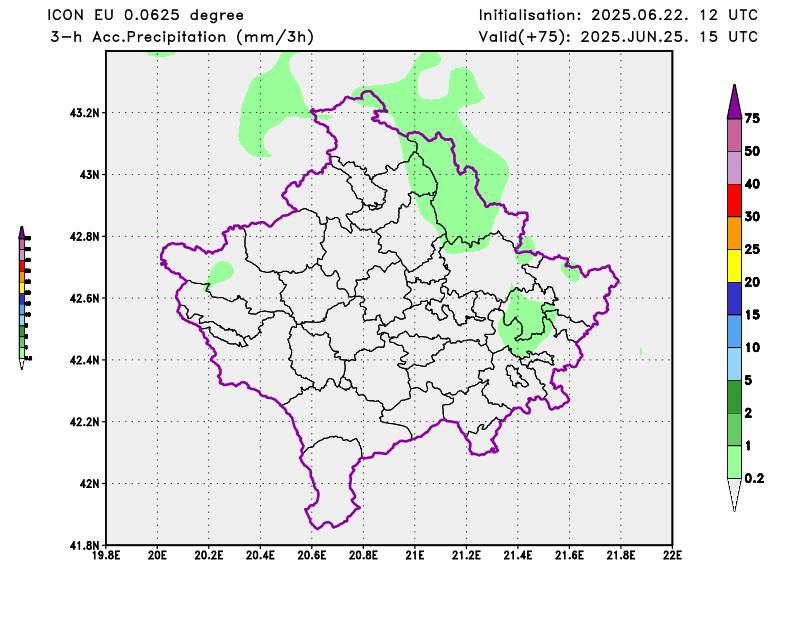Click the legend value label '20'
Image resolution: width=800 pixels, height=618 pixels.
click(x=752, y=282)
